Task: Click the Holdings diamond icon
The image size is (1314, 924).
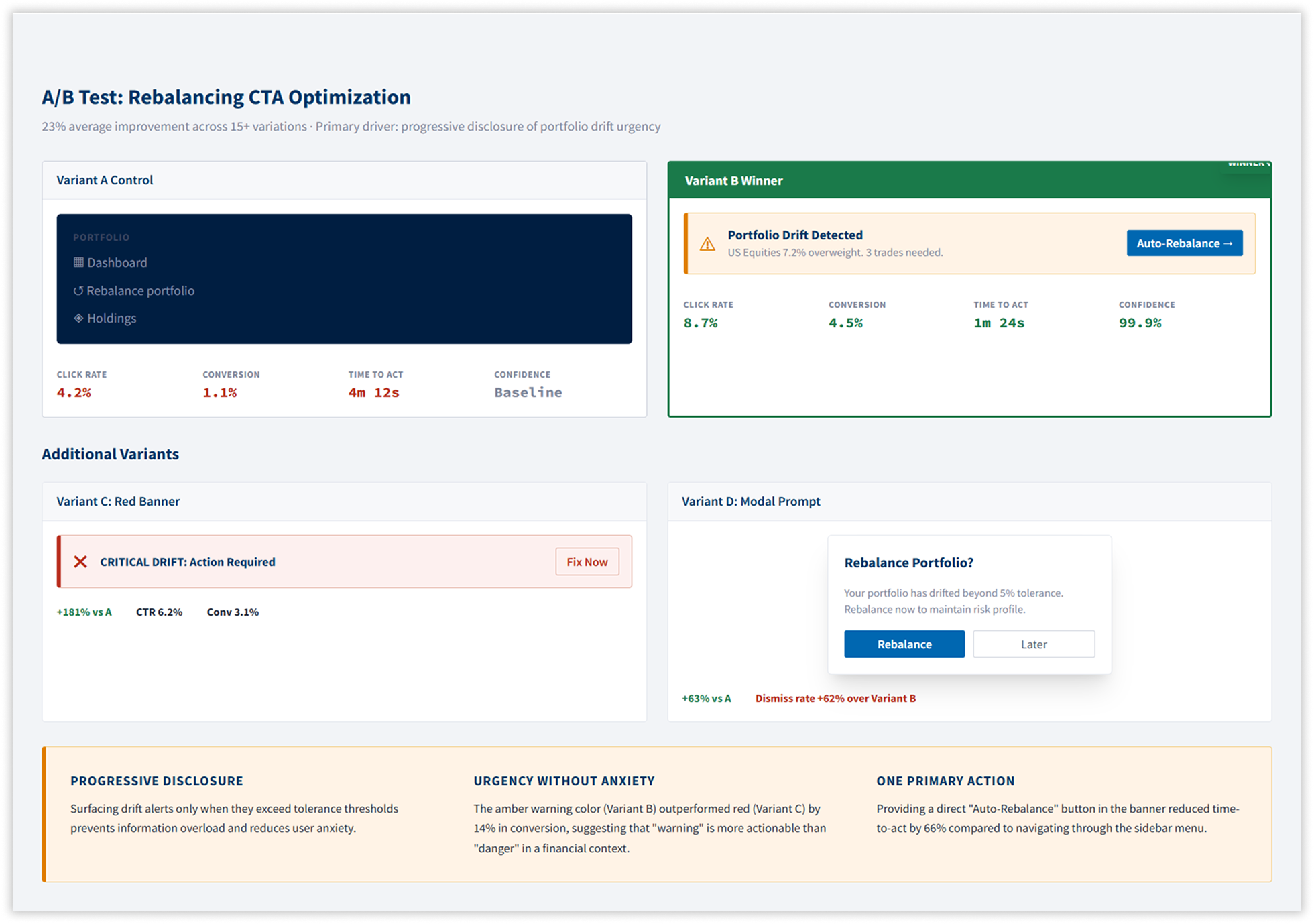Action: point(78,318)
